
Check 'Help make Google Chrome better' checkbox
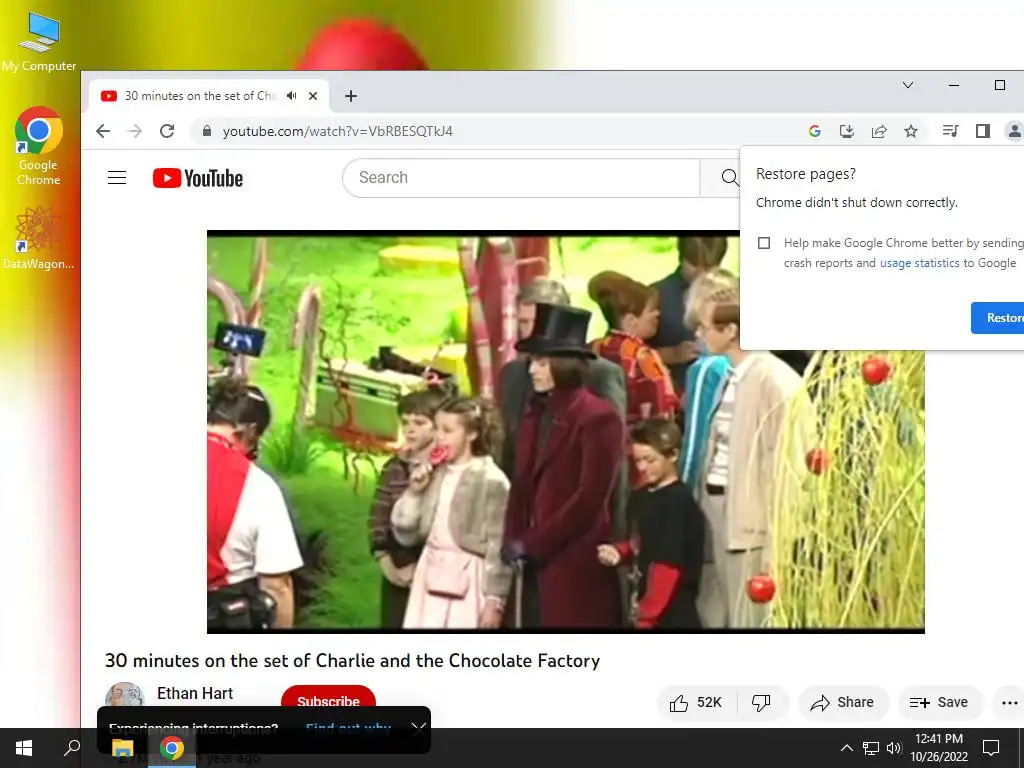tap(763, 243)
